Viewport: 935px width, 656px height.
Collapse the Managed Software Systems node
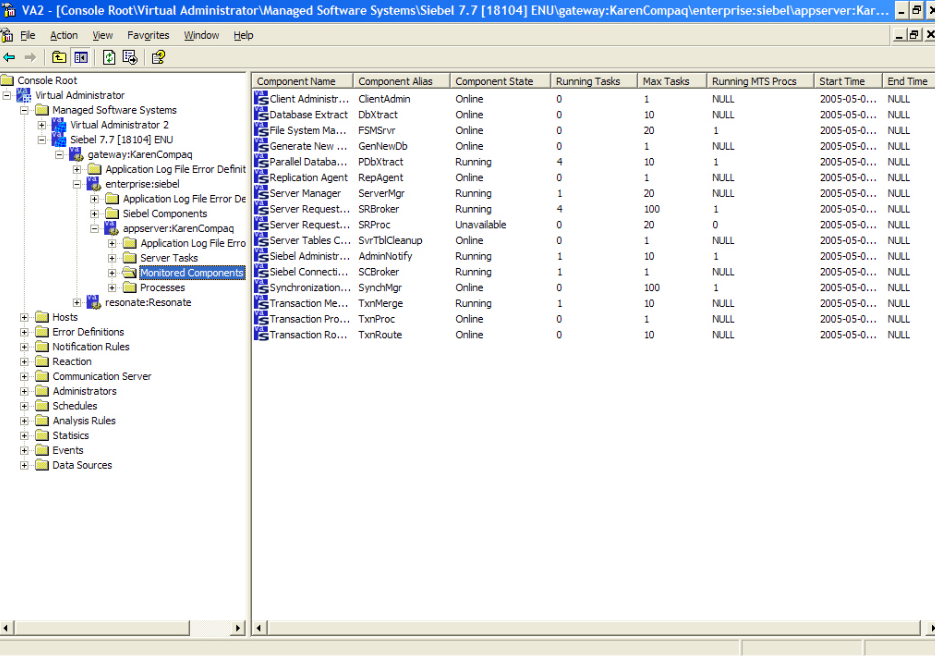click(24, 110)
